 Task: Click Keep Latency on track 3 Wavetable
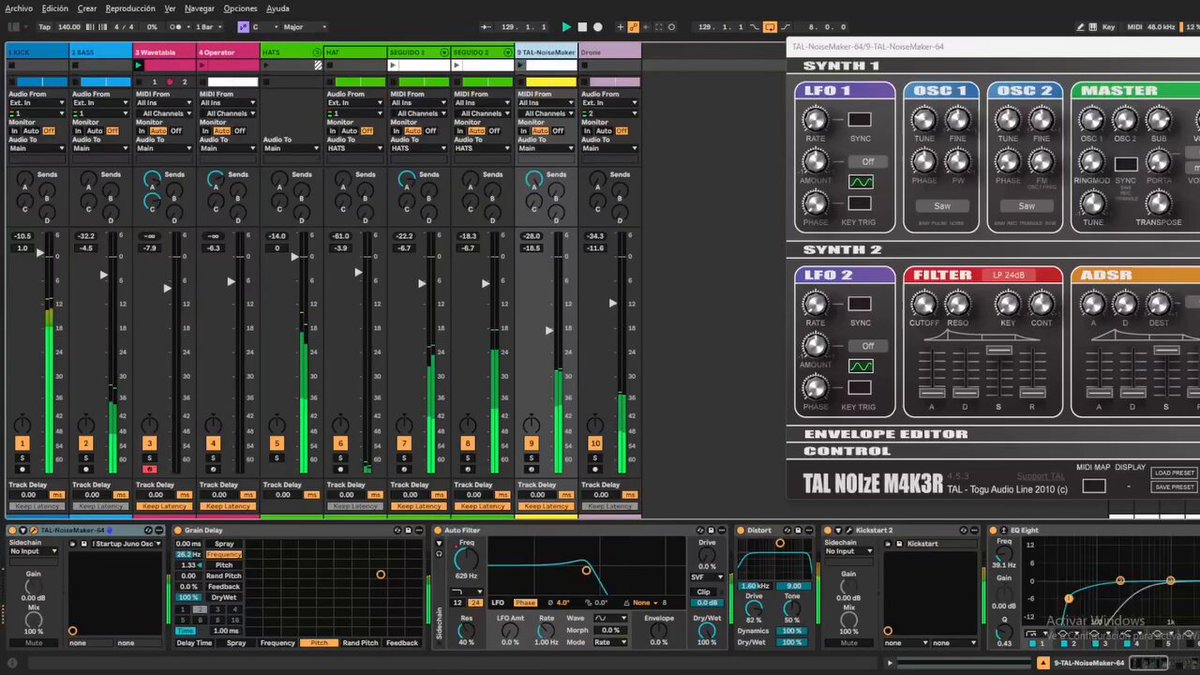[x=165, y=506]
